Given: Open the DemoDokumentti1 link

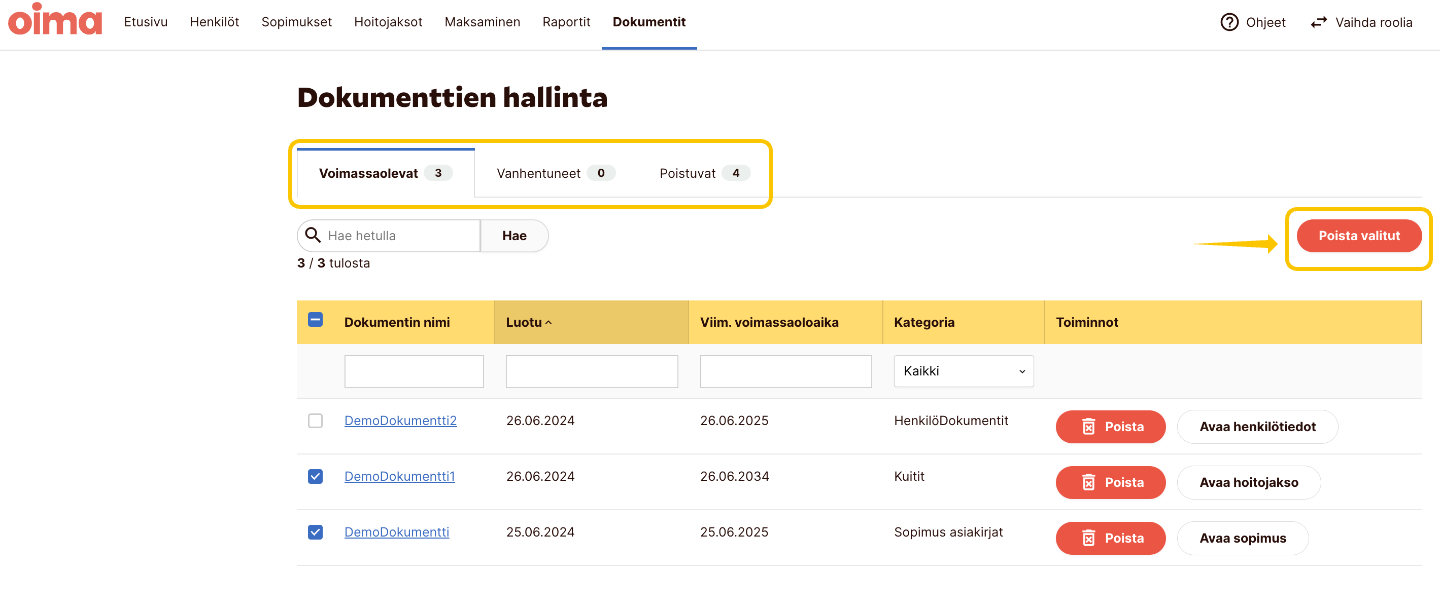Looking at the screenshot, I should pos(400,477).
